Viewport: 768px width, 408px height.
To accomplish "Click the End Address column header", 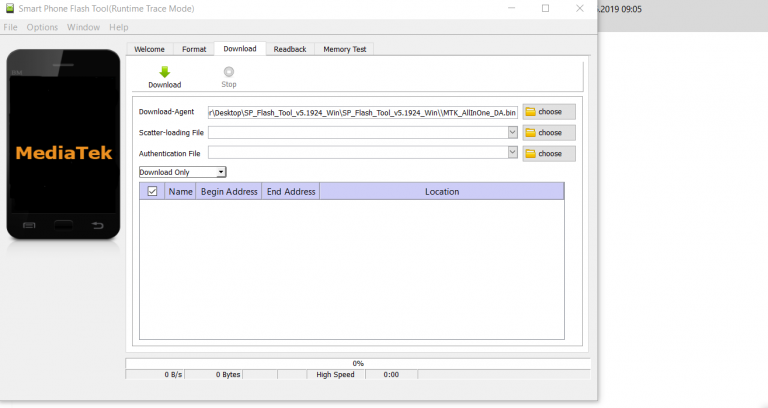I will click(291, 192).
